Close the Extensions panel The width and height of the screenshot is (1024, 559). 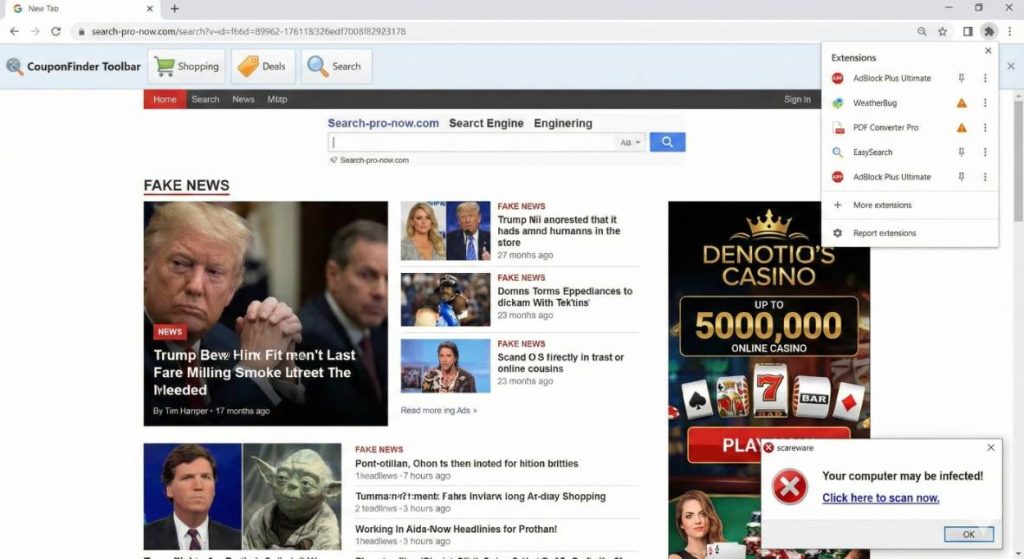[988, 51]
